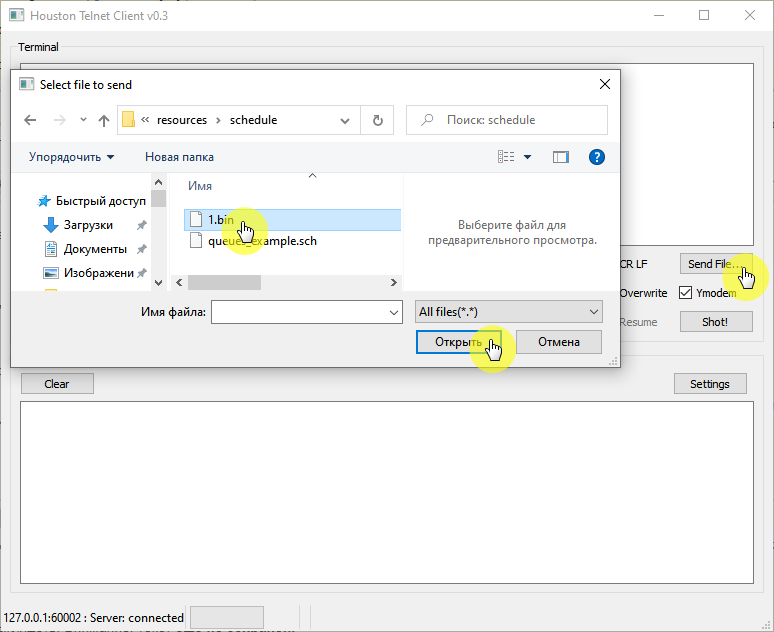Click the Back arrow in file dialog
The height and width of the screenshot is (632, 774).
coord(30,120)
